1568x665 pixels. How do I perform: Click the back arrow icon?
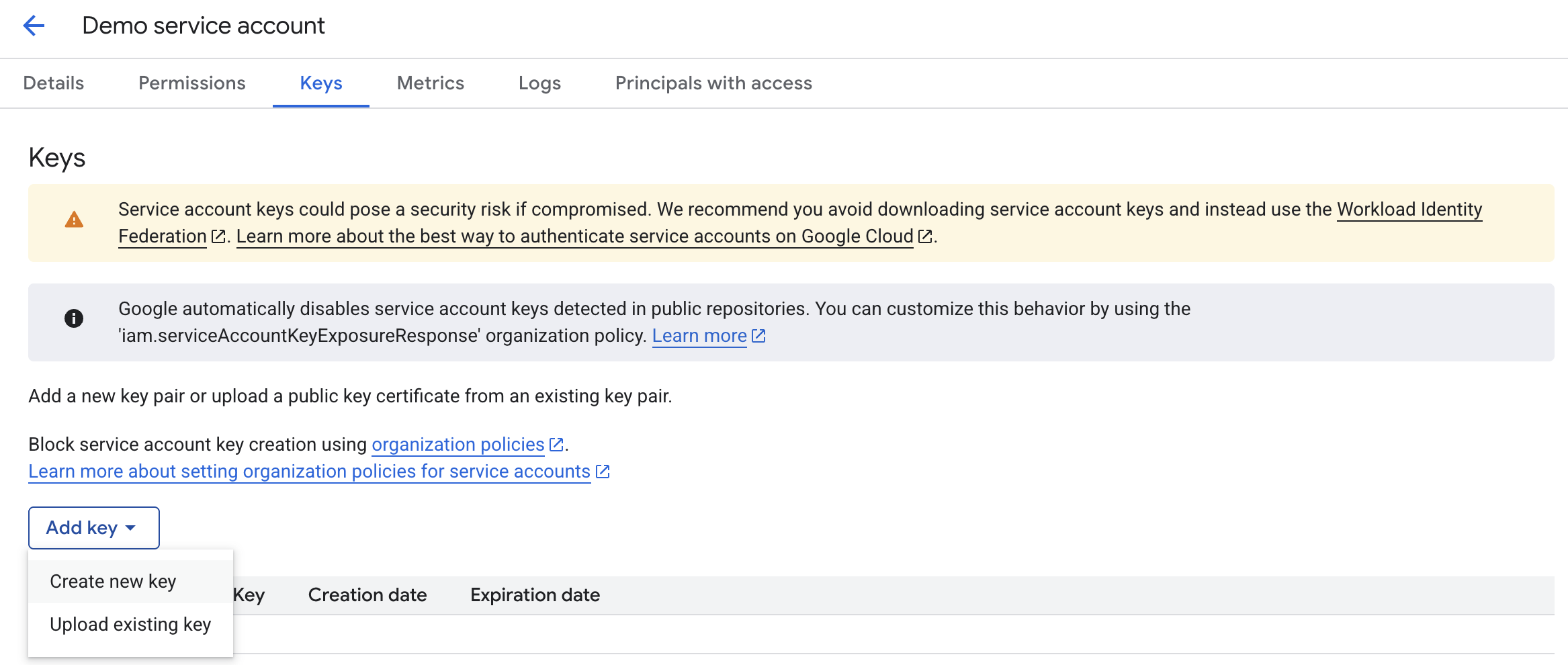coord(34,26)
